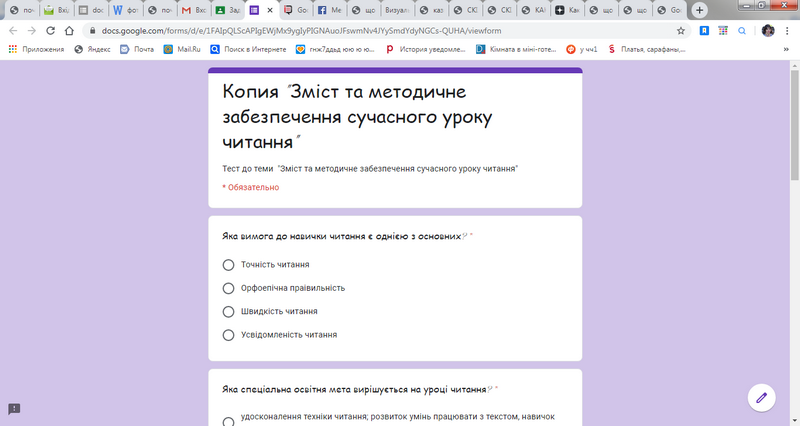Bookmark this page with the star icon
Viewport: 800px width, 426px height.
point(681,31)
